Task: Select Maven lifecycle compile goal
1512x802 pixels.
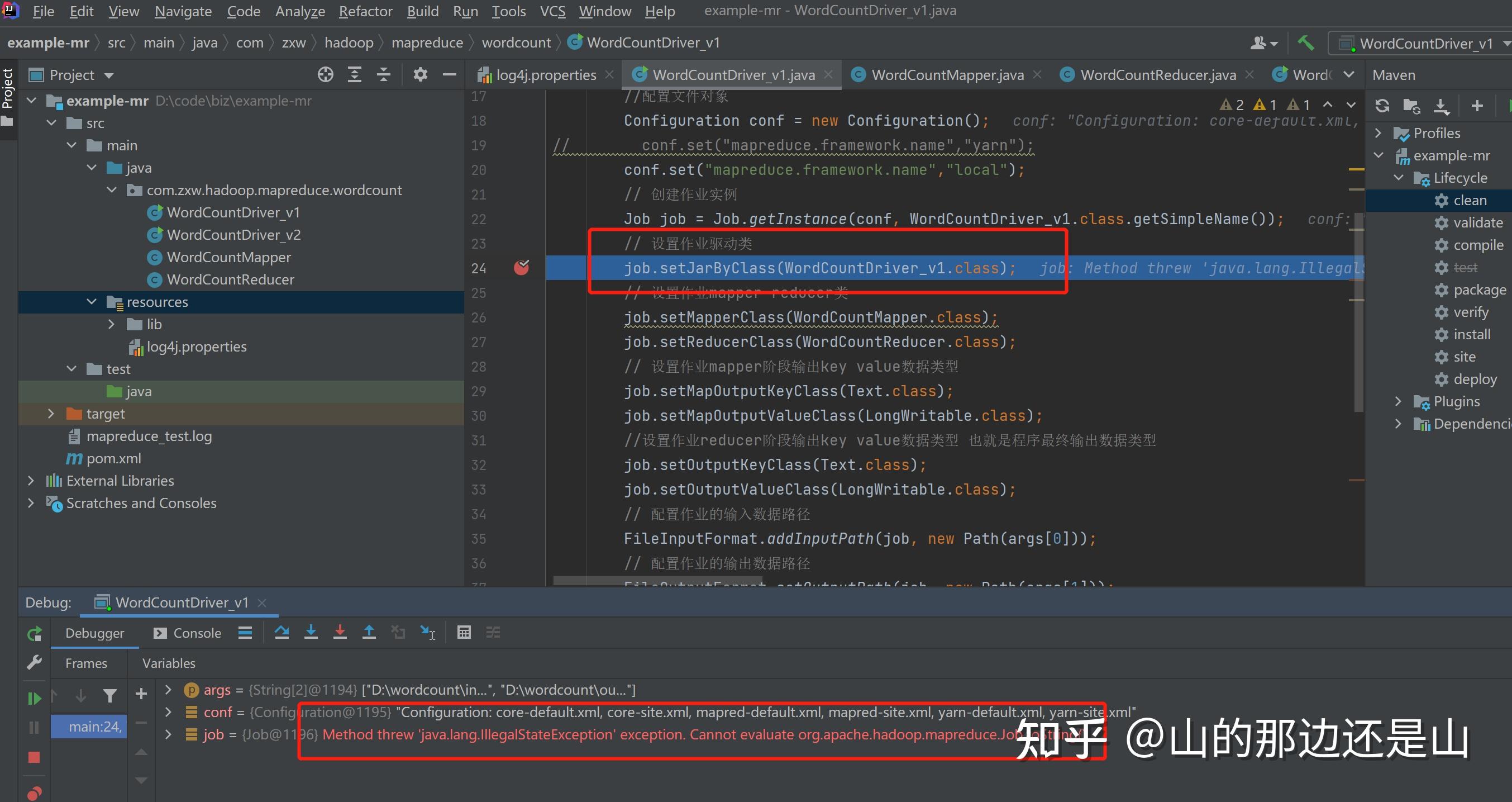Action: pos(1478,245)
